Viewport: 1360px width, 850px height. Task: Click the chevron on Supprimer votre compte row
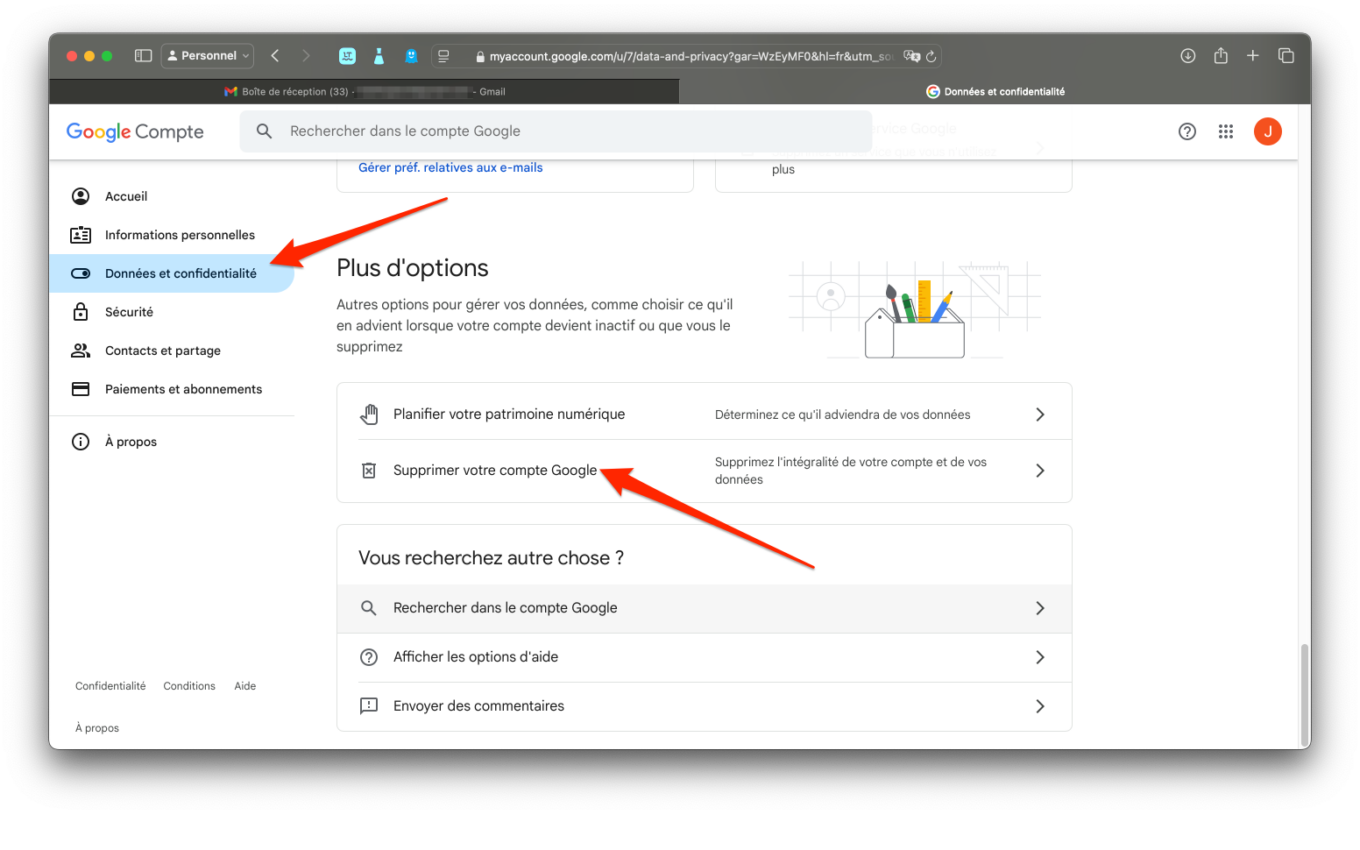[x=1040, y=471]
